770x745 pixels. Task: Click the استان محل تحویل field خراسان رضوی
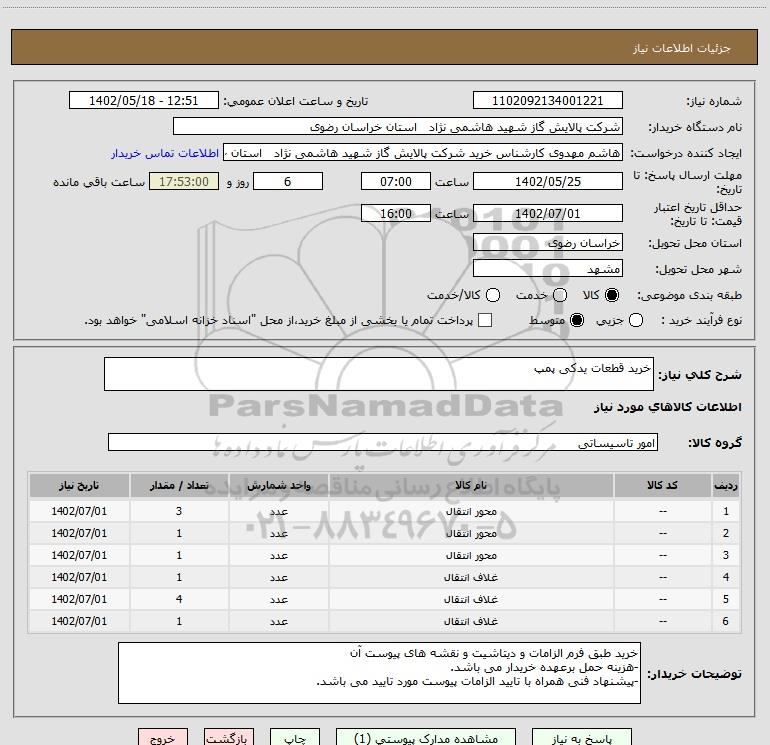[548, 243]
